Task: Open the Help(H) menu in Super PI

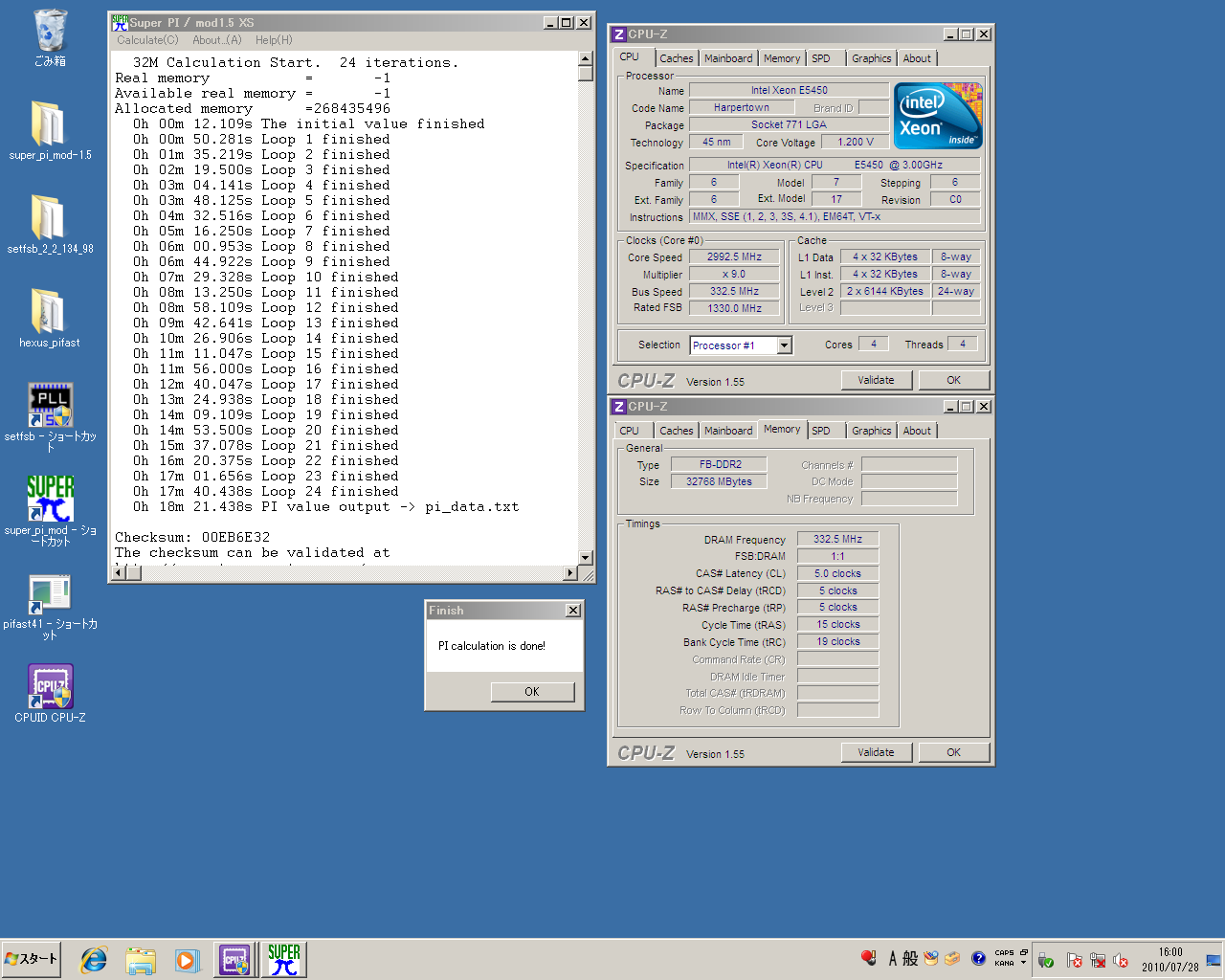Action: point(274,40)
